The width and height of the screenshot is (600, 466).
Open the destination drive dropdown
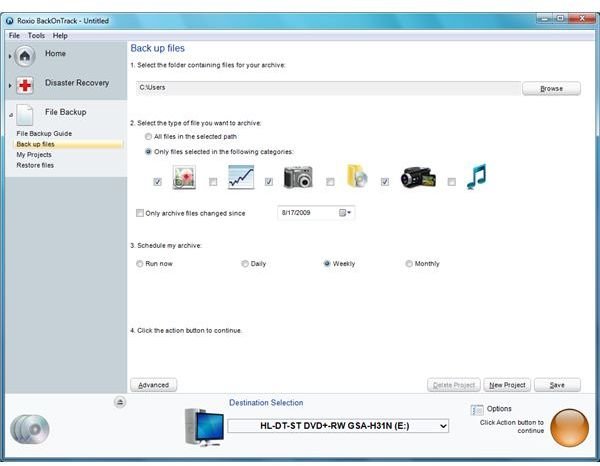[443, 426]
